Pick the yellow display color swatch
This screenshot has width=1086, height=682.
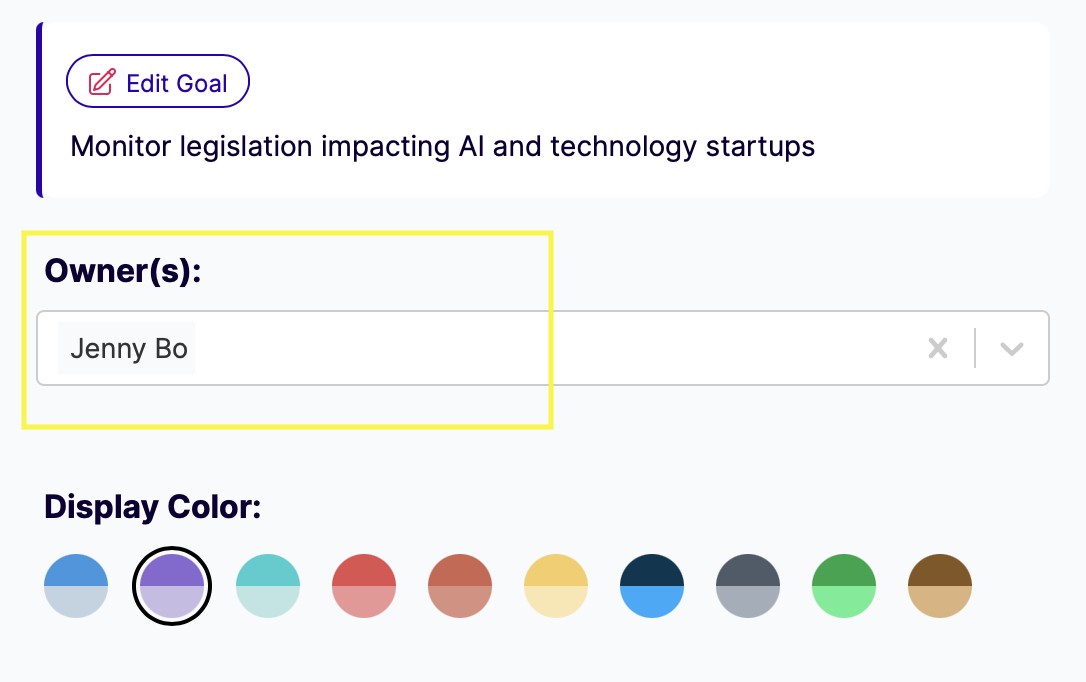click(x=556, y=586)
